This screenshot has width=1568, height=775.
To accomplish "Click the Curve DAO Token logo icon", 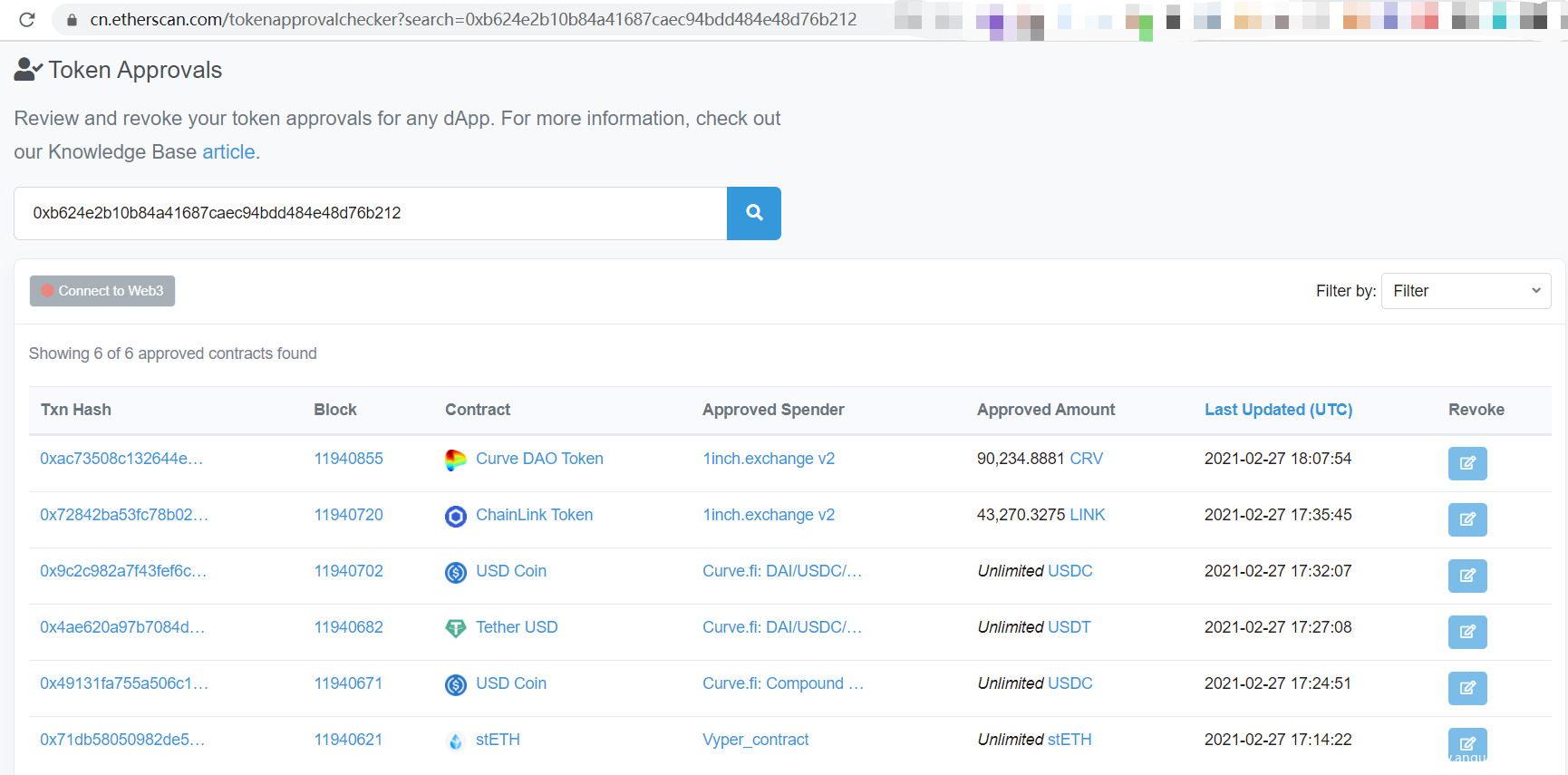I will coord(456,460).
